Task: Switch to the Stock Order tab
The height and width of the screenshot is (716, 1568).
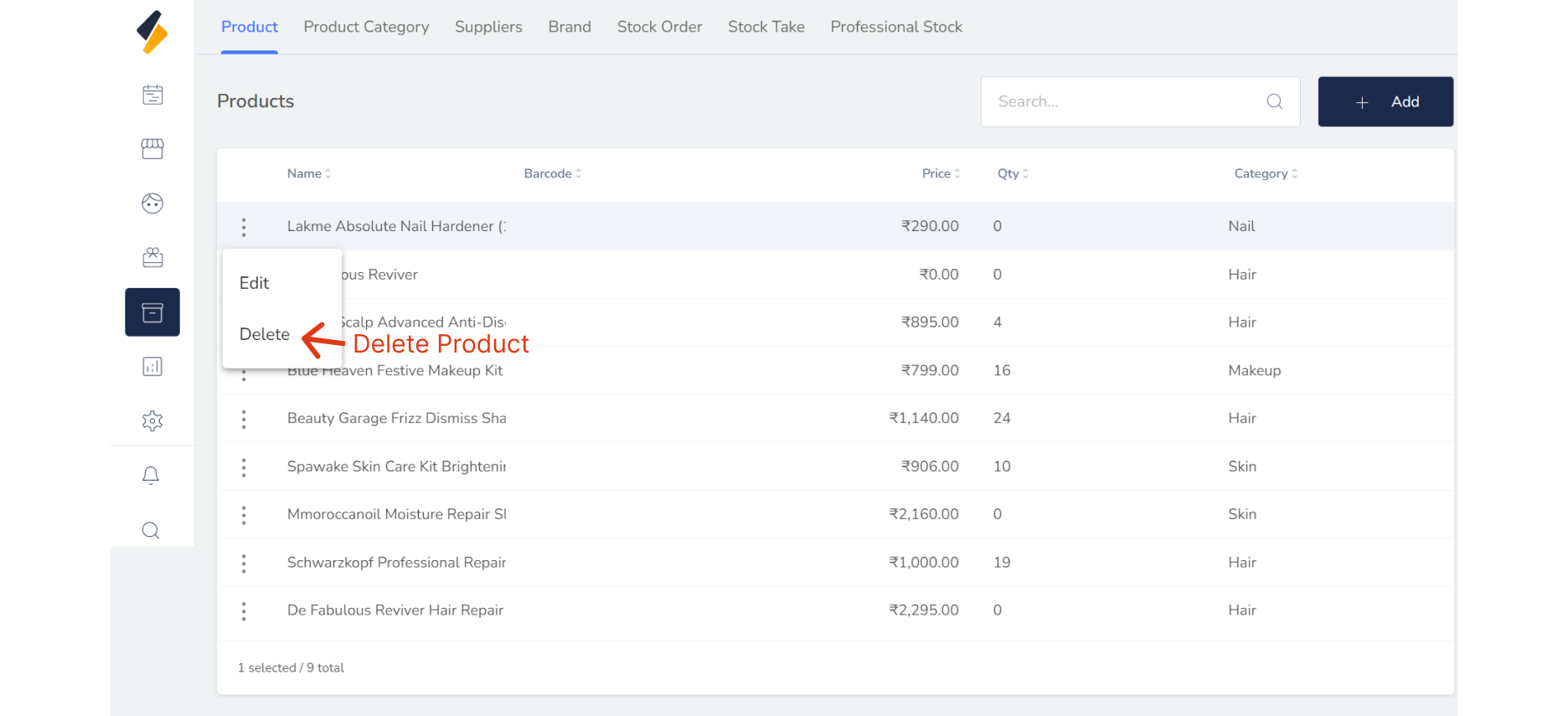Action: (659, 27)
